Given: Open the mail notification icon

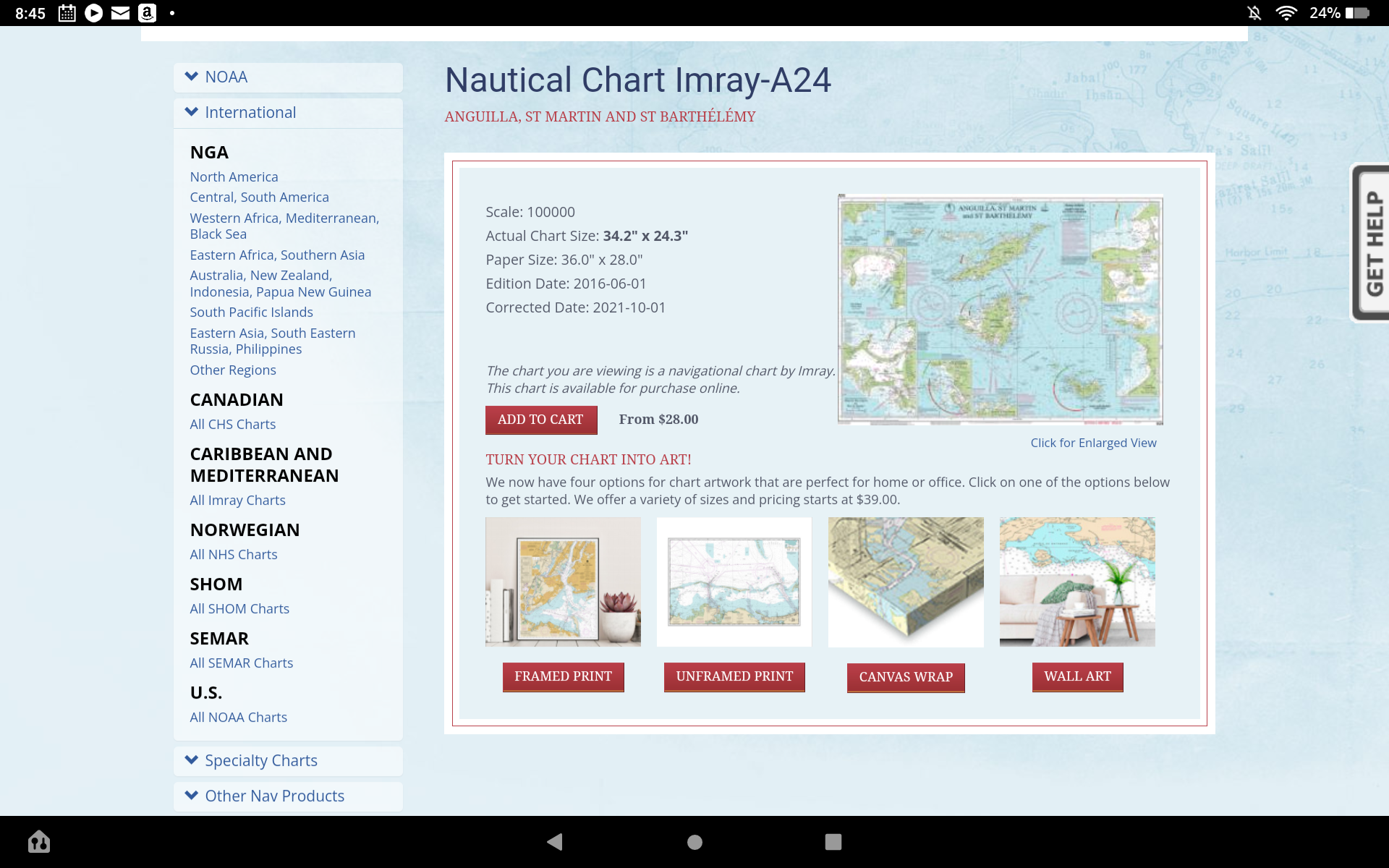Looking at the screenshot, I should tap(120, 13).
